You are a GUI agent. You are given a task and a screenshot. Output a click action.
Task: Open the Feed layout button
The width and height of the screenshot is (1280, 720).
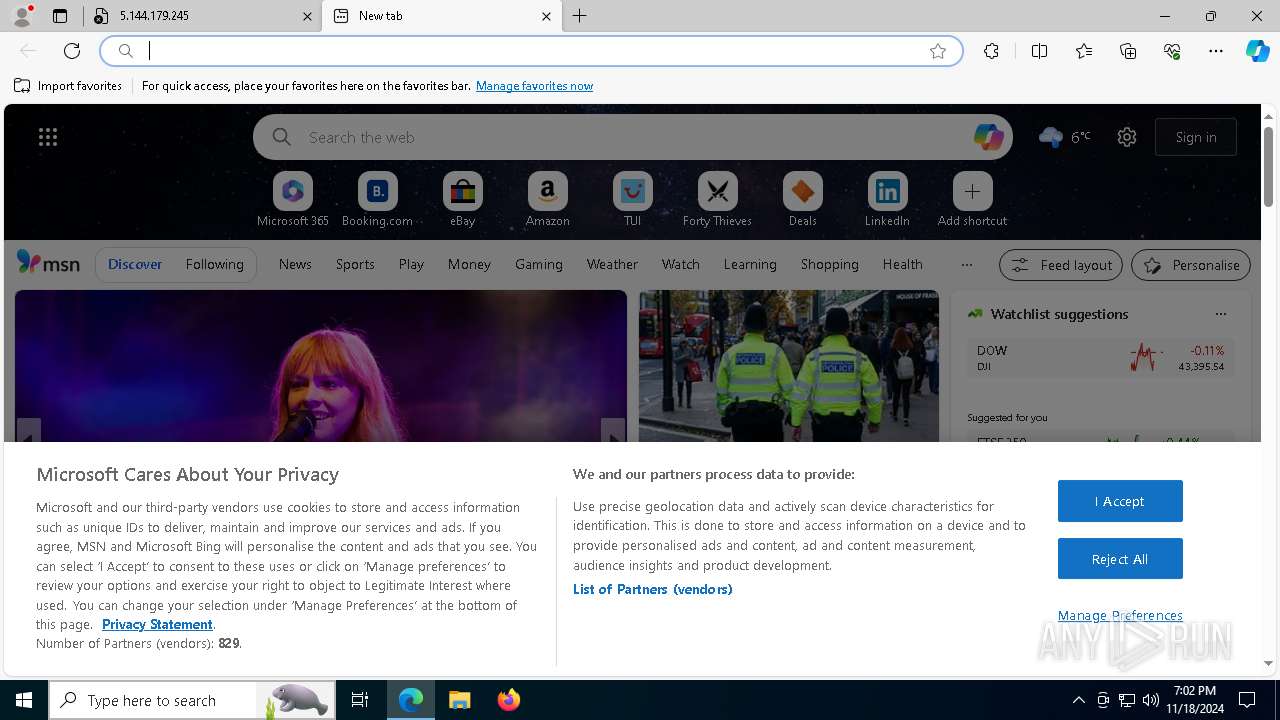[1061, 265]
